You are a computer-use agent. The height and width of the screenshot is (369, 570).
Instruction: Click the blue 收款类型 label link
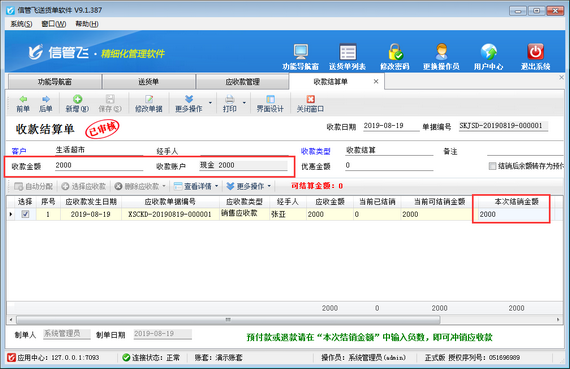click(x=316, y=151)
